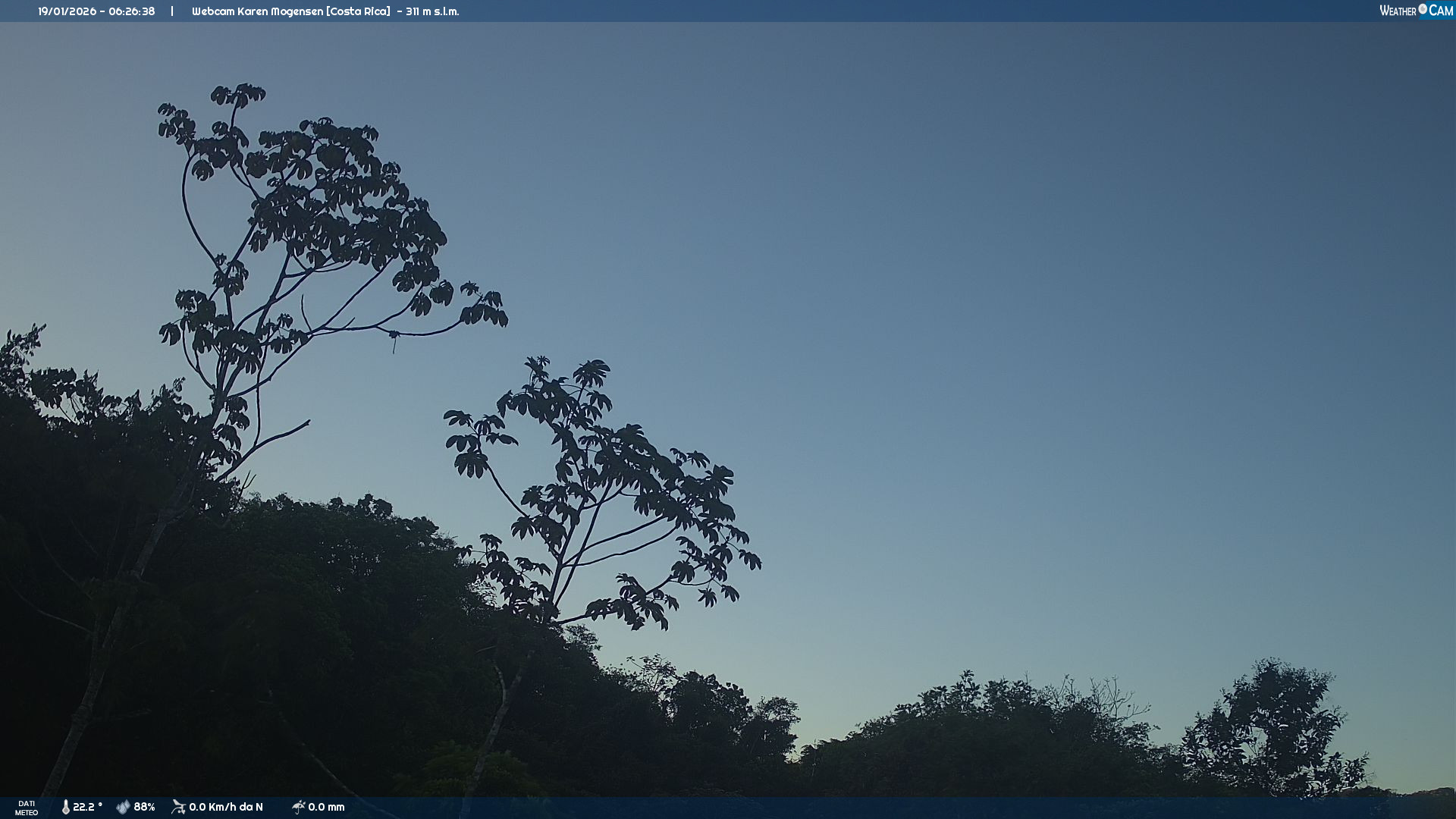This screenshot has width=1456, height=819.
Task: Click the [Costa Rica] location text
Action: point(358,11)
